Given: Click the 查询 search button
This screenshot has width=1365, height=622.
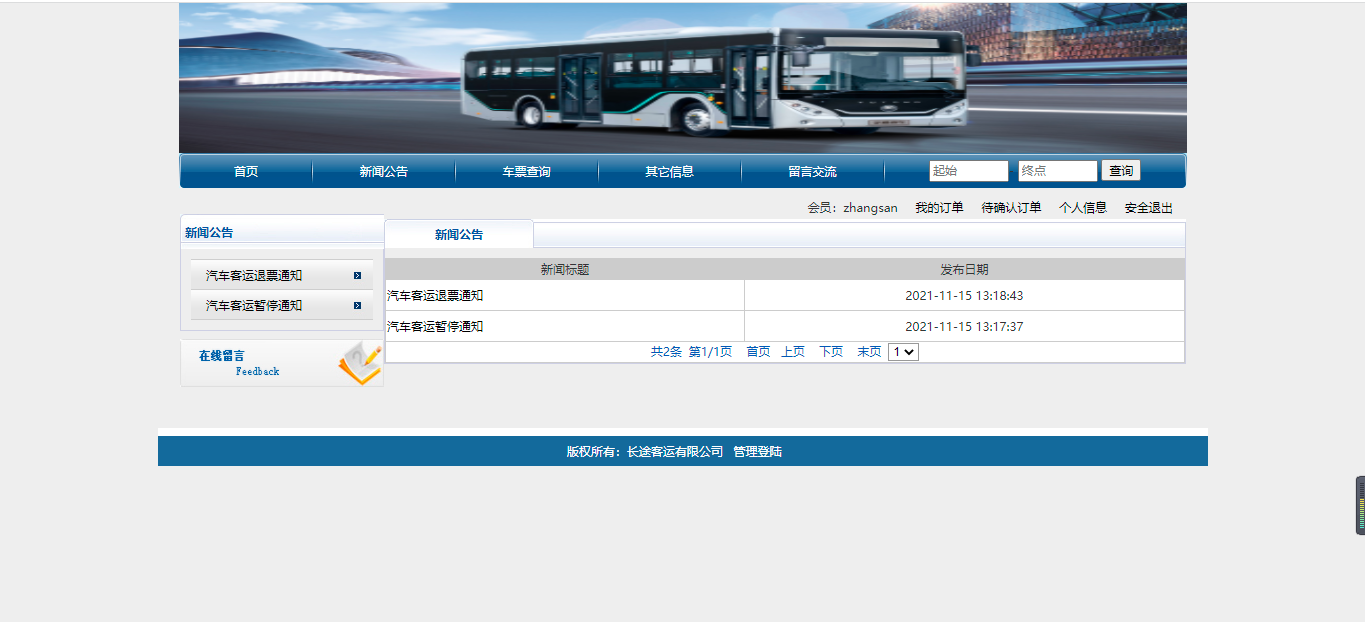Looking at the screenshot, I should (x=1121, y=171).
